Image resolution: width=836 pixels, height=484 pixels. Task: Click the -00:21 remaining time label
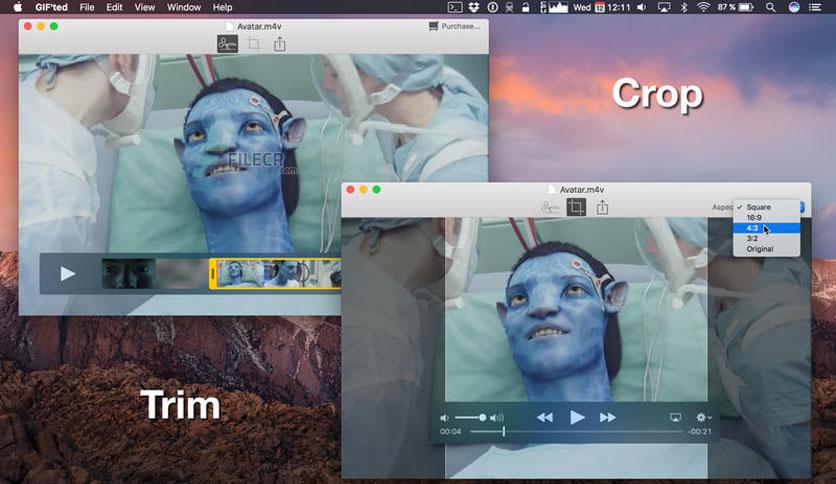coord(700,431)
